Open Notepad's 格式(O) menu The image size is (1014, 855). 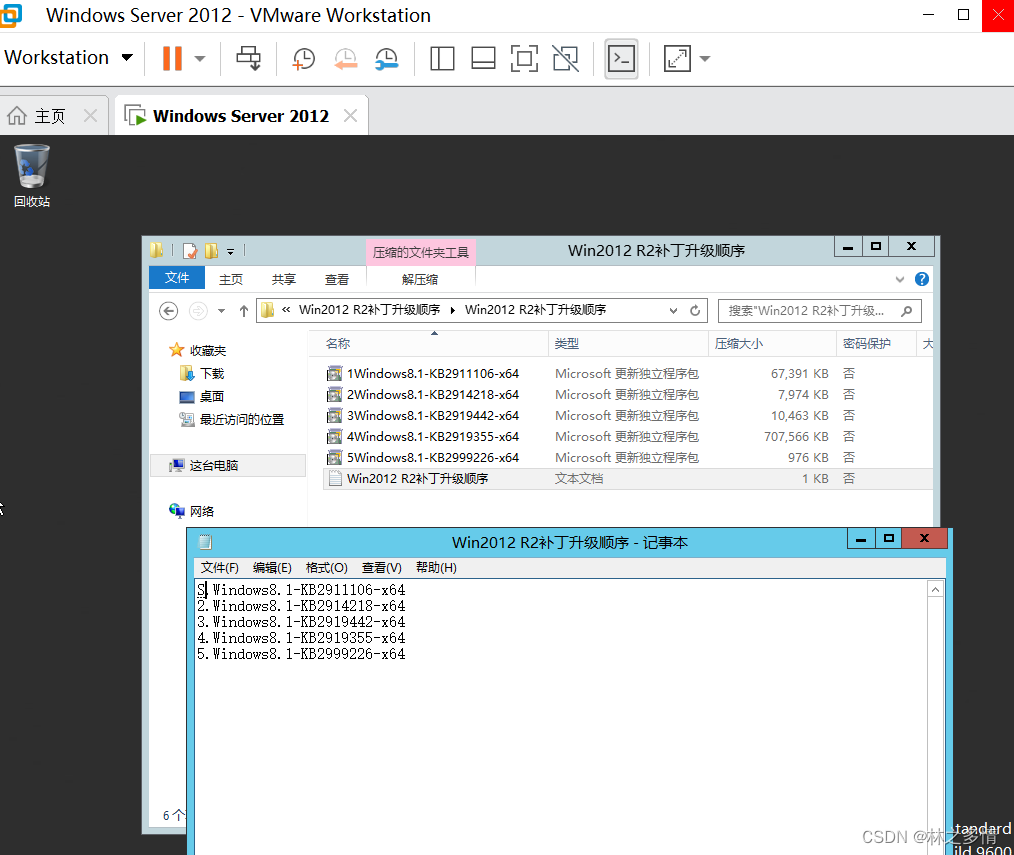click(x=327, y=568)
